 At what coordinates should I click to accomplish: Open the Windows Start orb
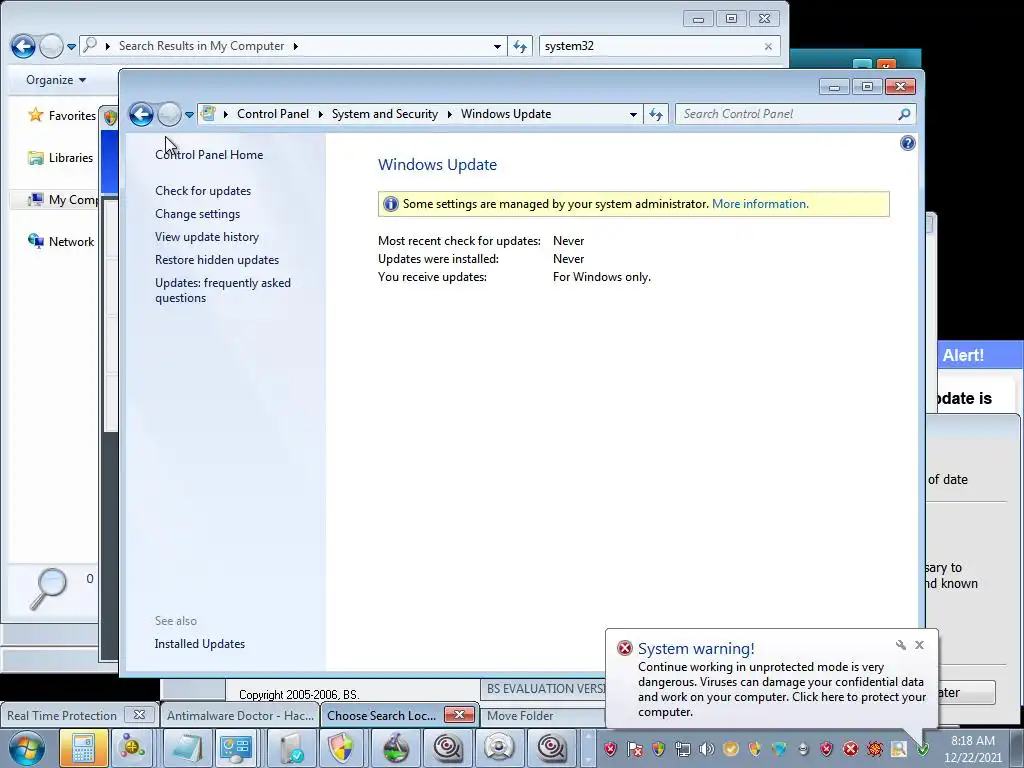tap(26, 748)
